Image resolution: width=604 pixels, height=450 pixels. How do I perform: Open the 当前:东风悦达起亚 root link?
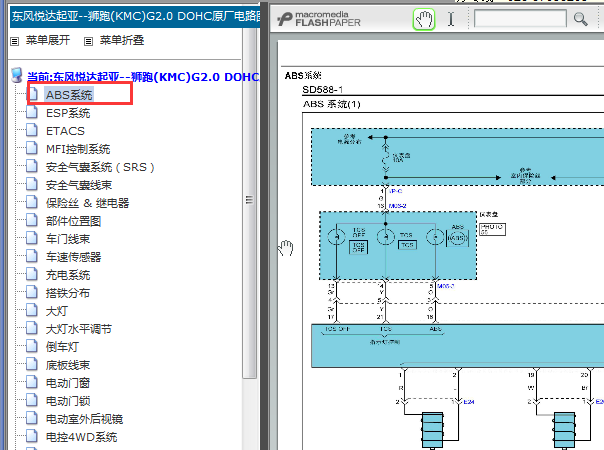(143, 77)
